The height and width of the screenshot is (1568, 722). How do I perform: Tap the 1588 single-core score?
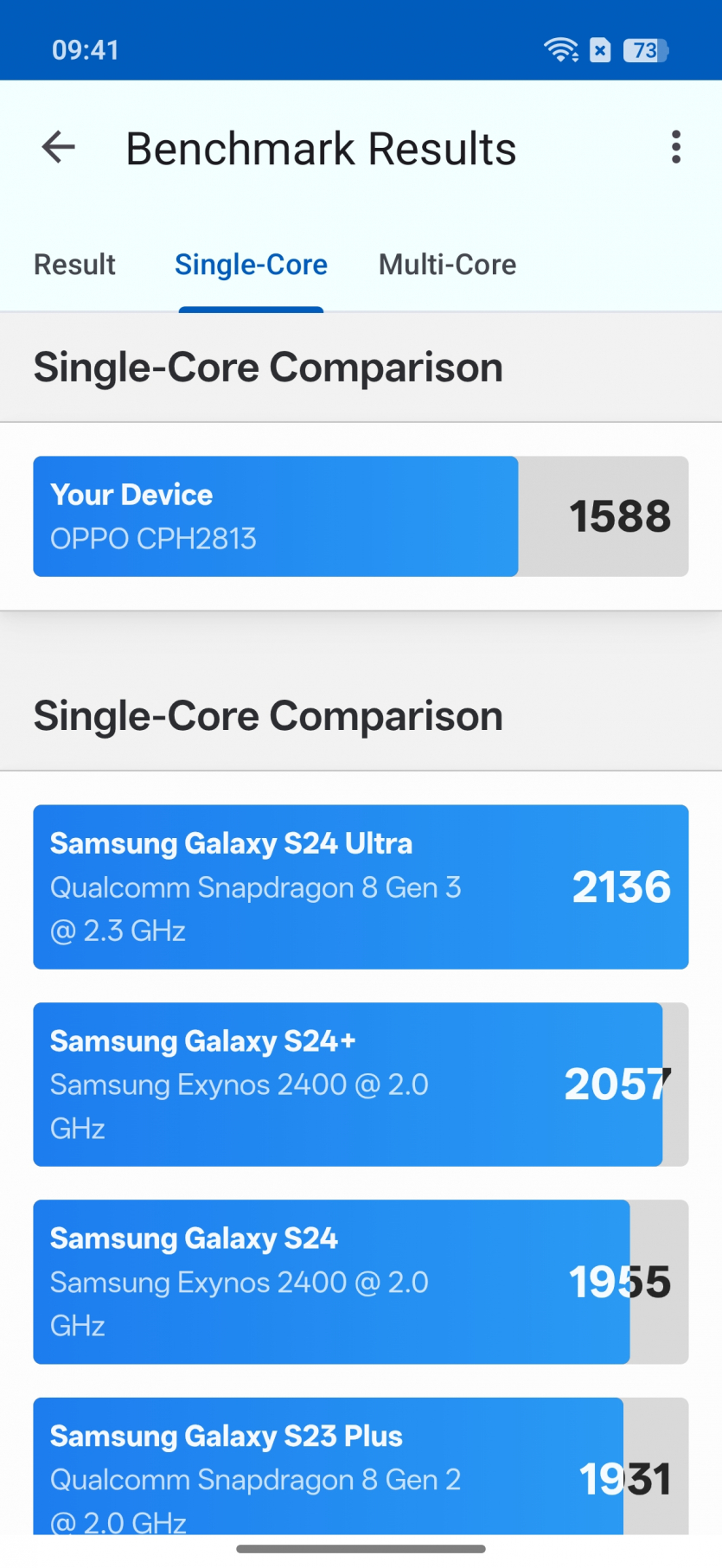619,516
